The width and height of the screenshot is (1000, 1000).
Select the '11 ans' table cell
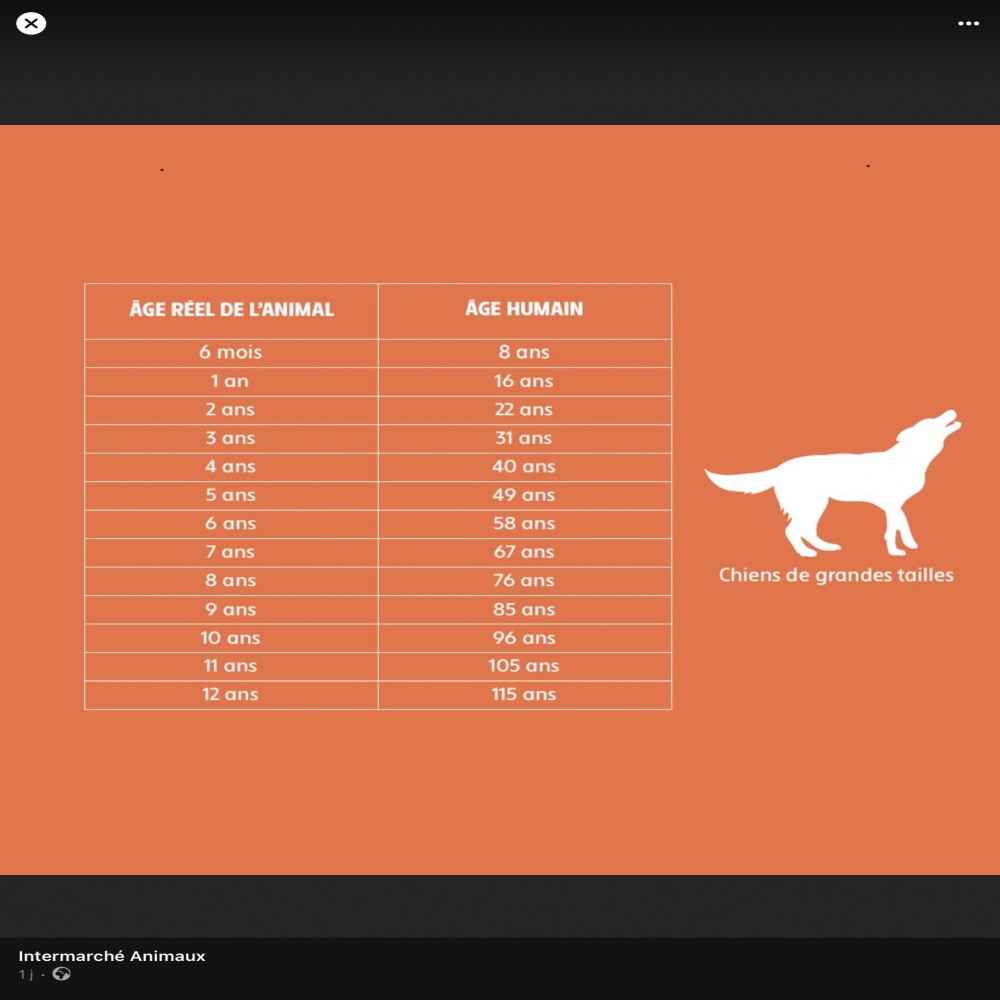(x=232, y=666)
